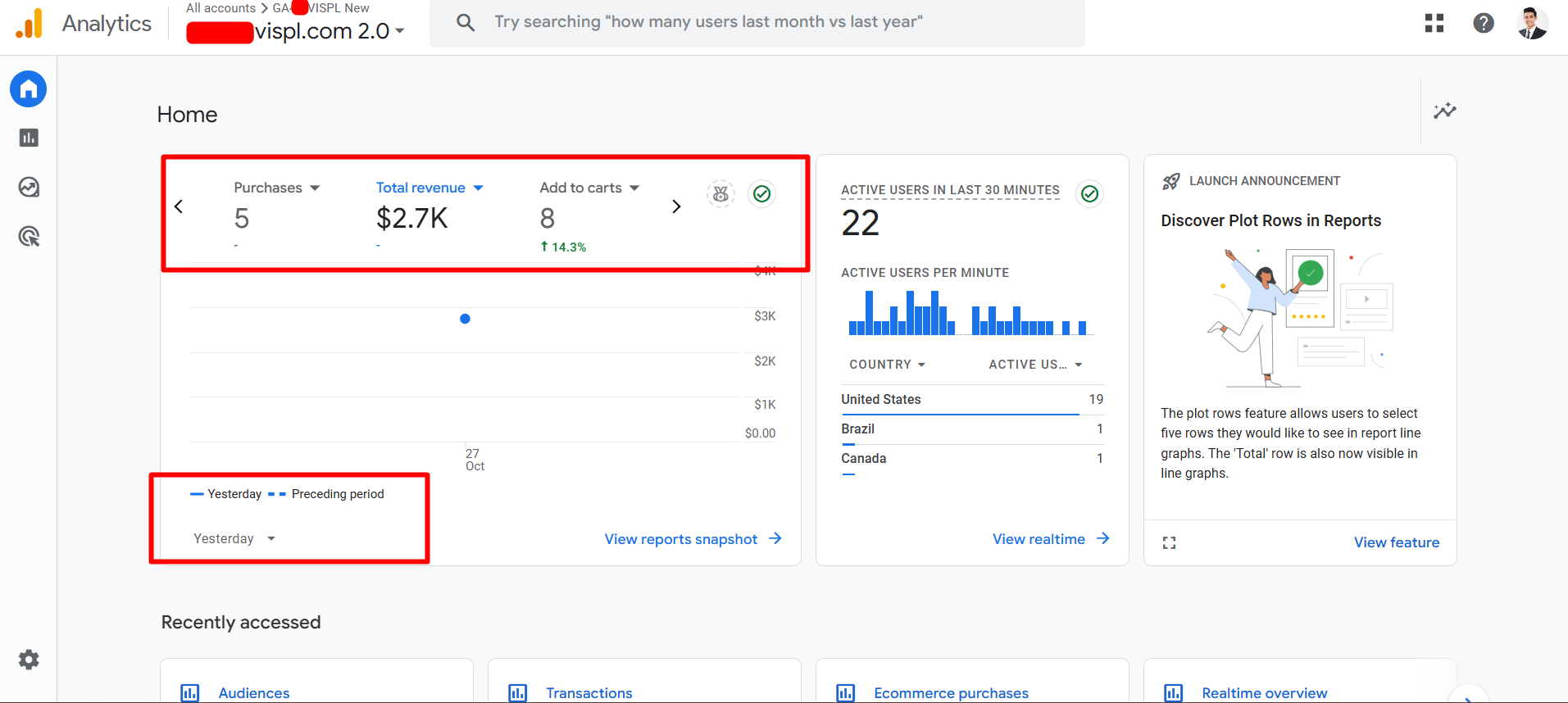Open the Google apps grid

1434,23
